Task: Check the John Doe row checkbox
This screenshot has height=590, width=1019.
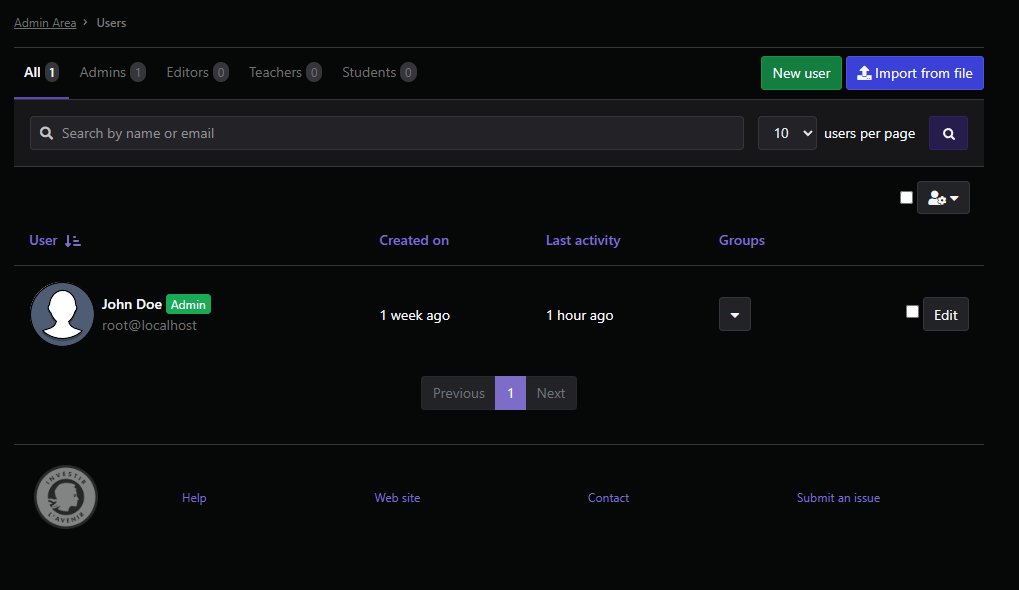Action: click(x=912, y=312)
